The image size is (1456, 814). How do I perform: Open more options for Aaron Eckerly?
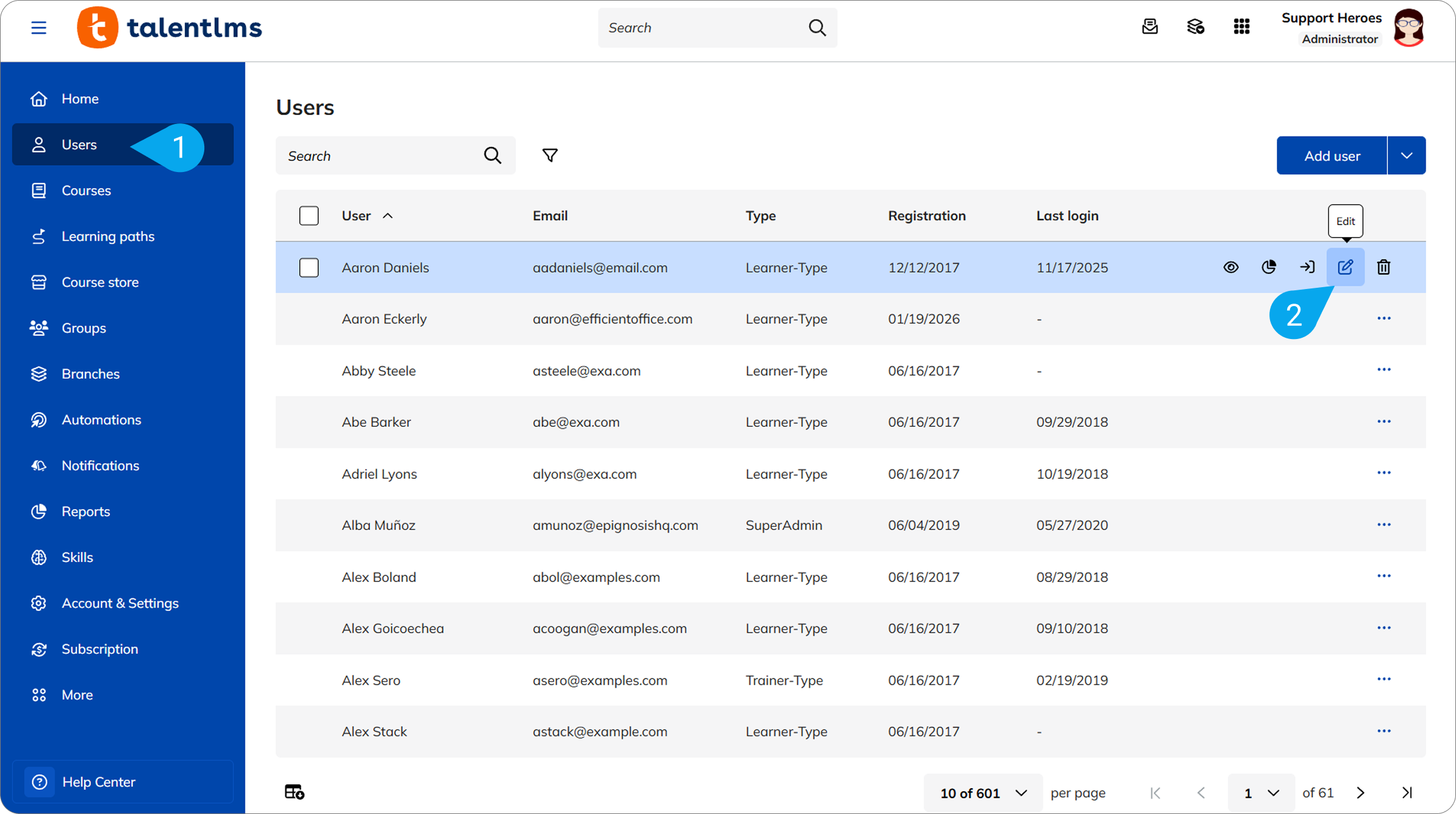(1384, 318)
